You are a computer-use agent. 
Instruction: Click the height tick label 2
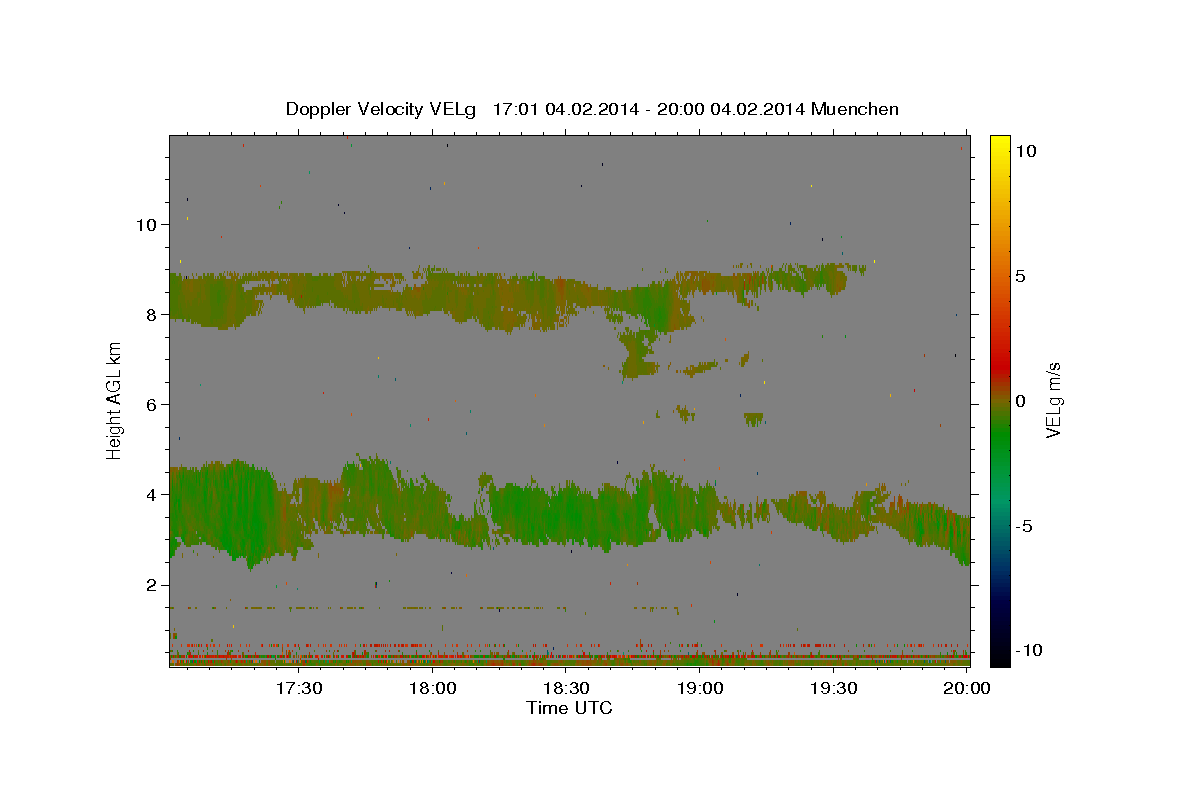pyautogui.click(x=152, y=585)
